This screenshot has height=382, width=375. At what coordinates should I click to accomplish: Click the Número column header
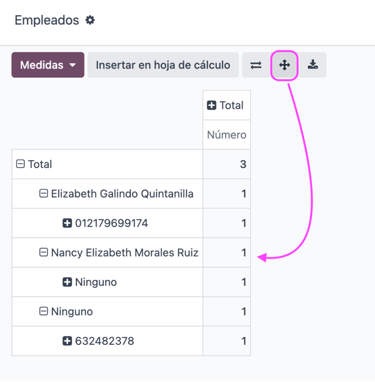[226, 135]
